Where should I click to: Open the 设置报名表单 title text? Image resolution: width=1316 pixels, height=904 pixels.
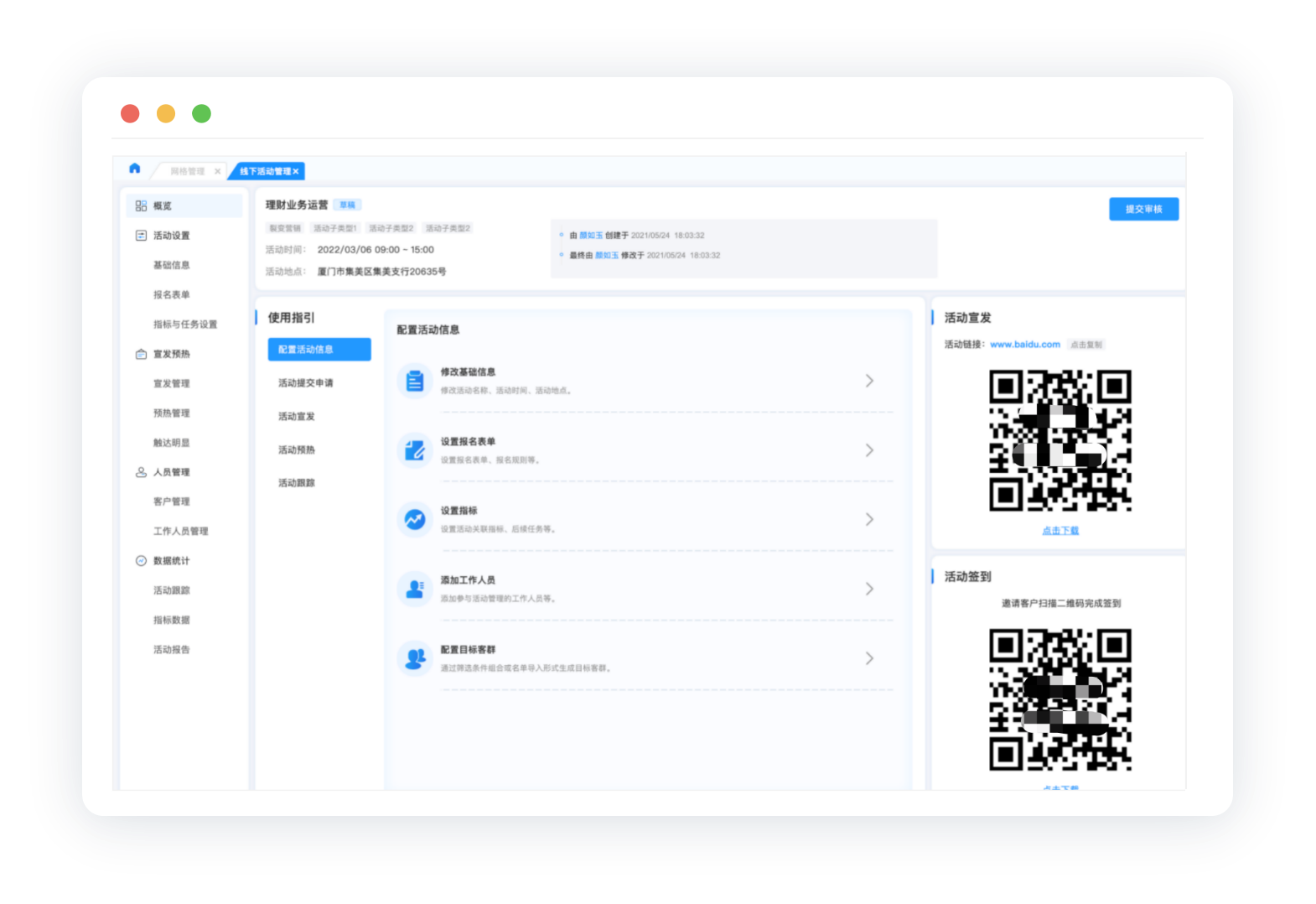(468, 441)
